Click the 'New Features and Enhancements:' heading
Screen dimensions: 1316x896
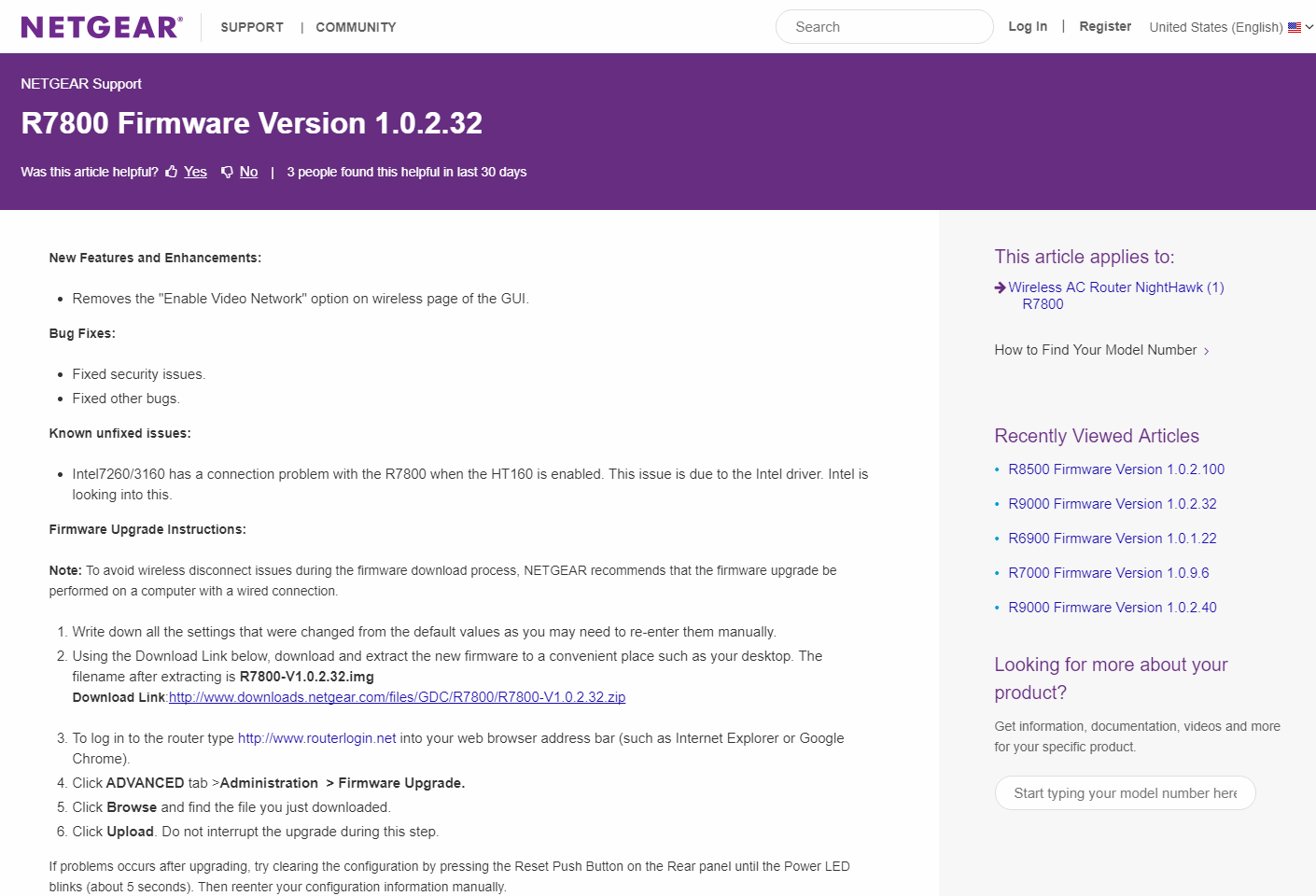point(155,258)
